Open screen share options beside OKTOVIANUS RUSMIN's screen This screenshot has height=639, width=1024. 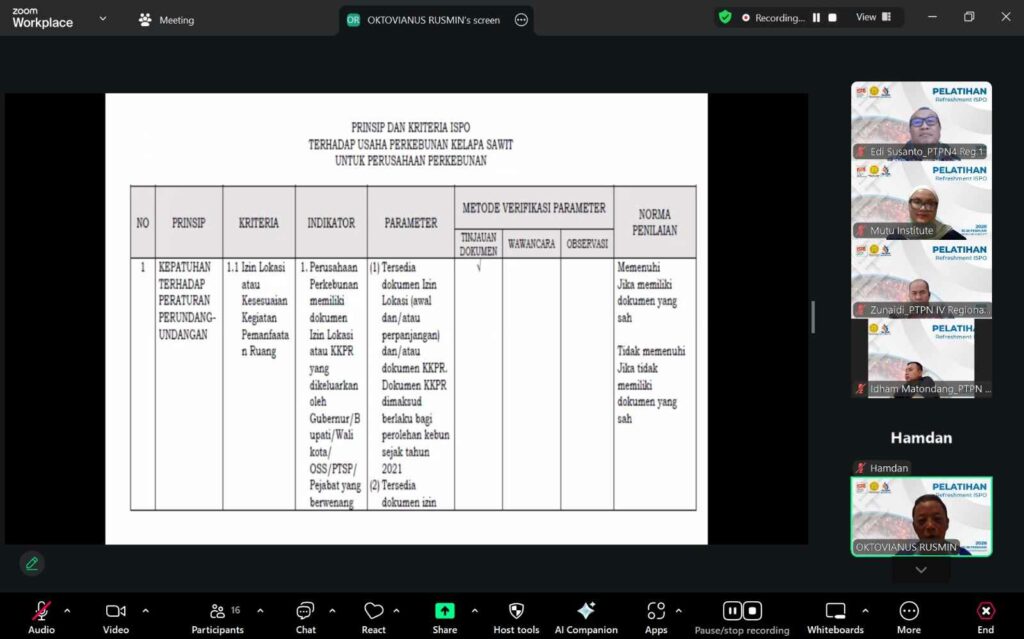521,20
